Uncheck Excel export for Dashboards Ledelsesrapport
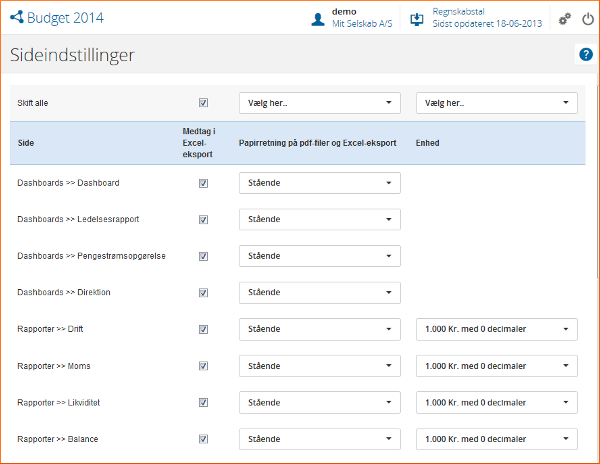600x464 pixels. 204,220
